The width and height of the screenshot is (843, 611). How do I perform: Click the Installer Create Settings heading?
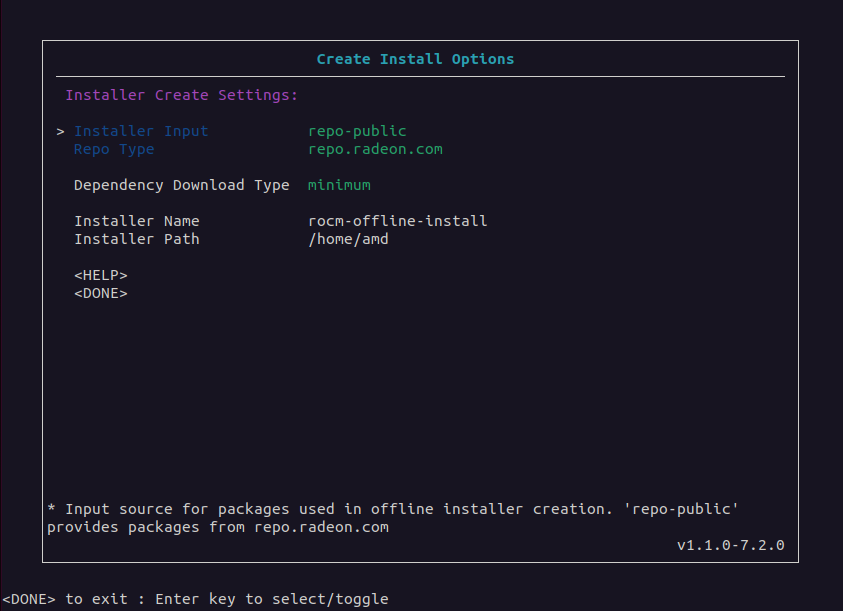[x=181, y=95]
